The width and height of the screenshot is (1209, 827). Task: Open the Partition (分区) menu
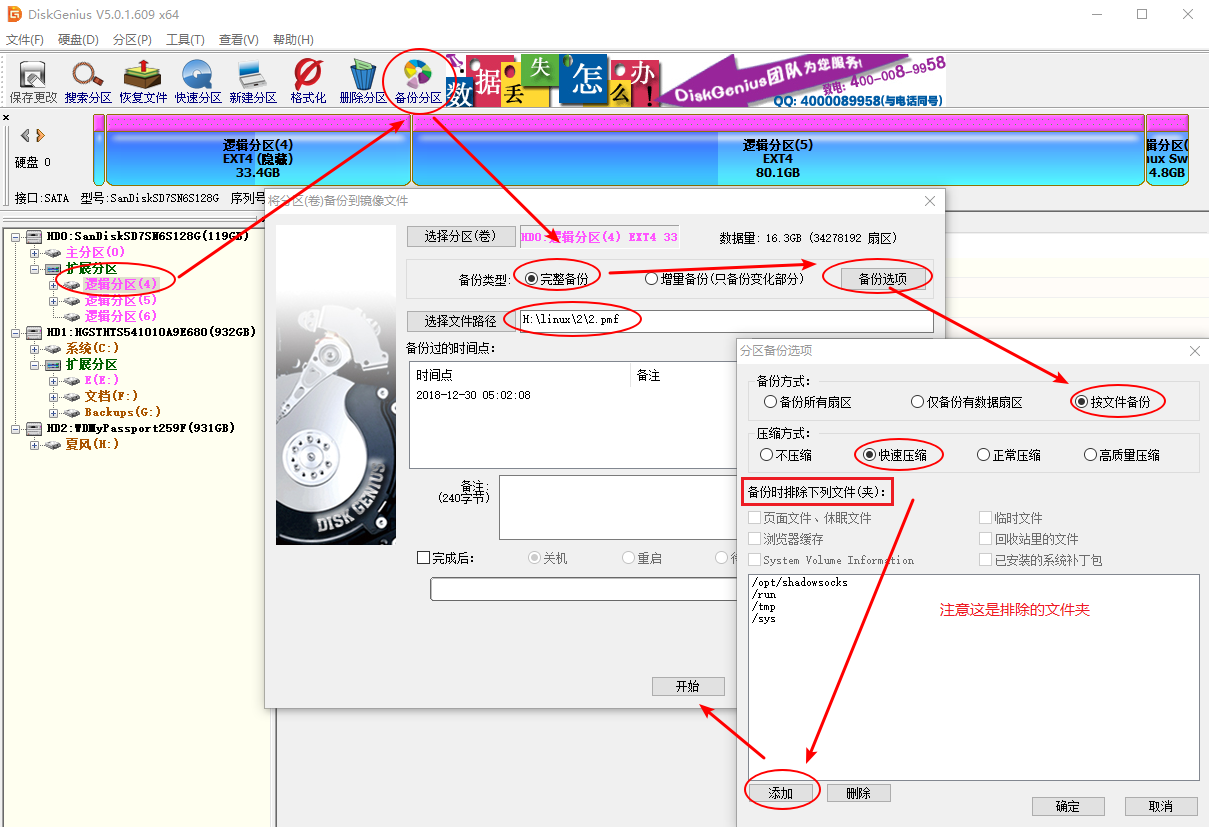[x=132, y=40]
